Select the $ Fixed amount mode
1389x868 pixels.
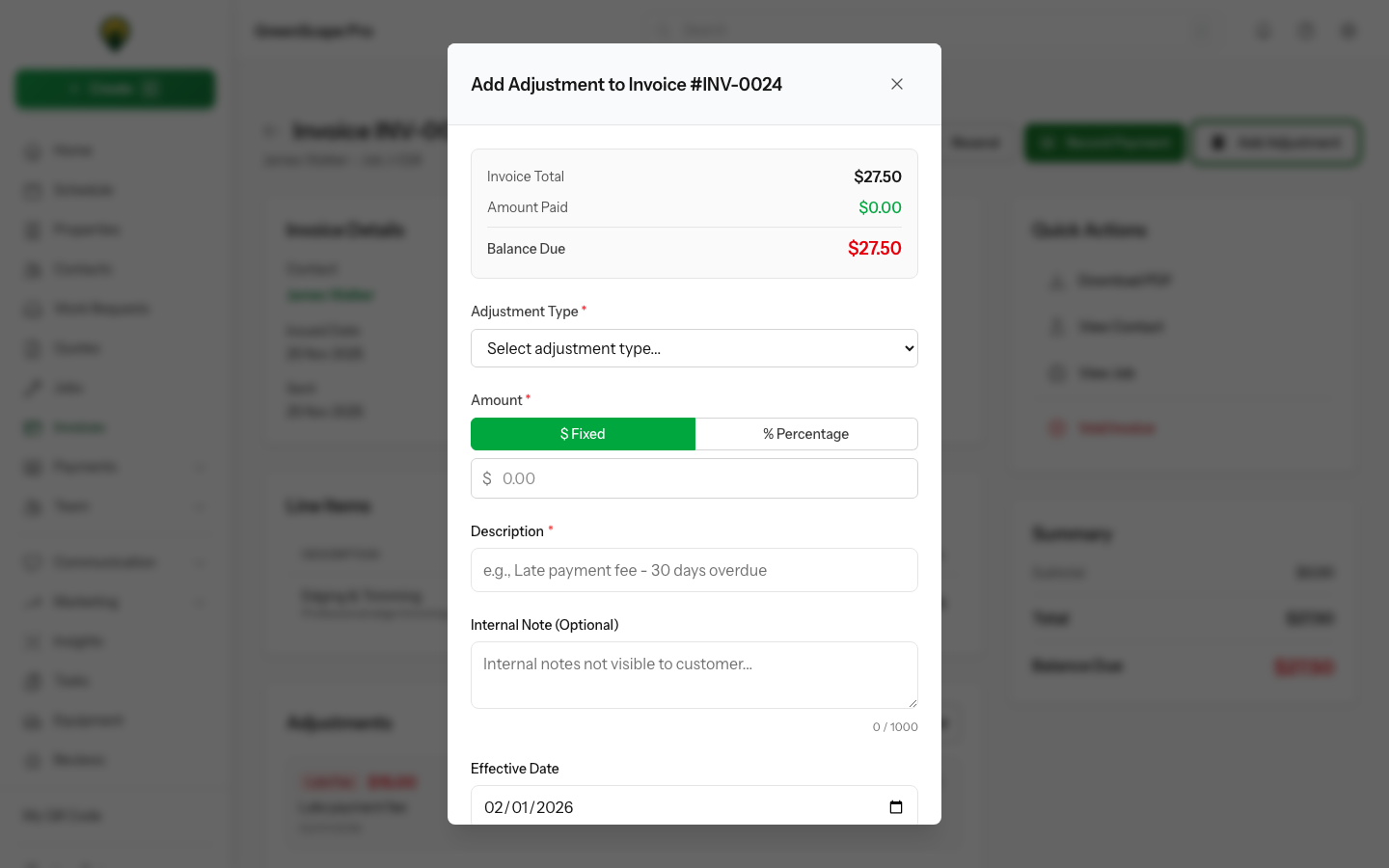[583, 434]
